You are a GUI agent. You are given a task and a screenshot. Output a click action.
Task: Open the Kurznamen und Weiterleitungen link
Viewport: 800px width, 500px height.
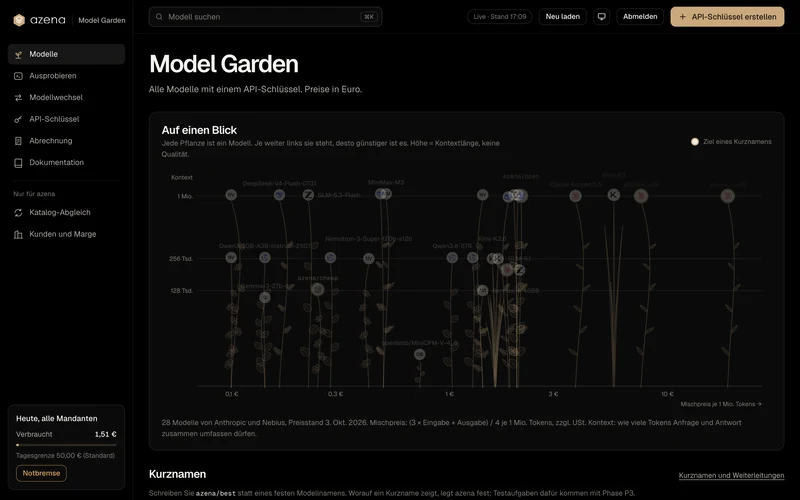pyautogui.click(x=731, y=476)
